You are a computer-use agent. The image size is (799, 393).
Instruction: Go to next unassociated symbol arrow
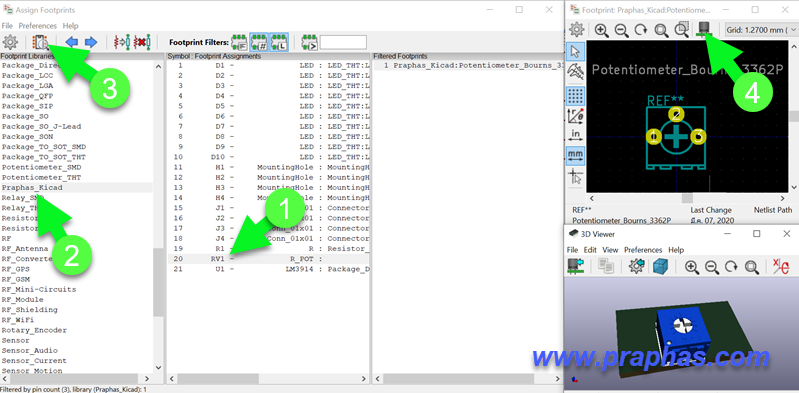91,42
